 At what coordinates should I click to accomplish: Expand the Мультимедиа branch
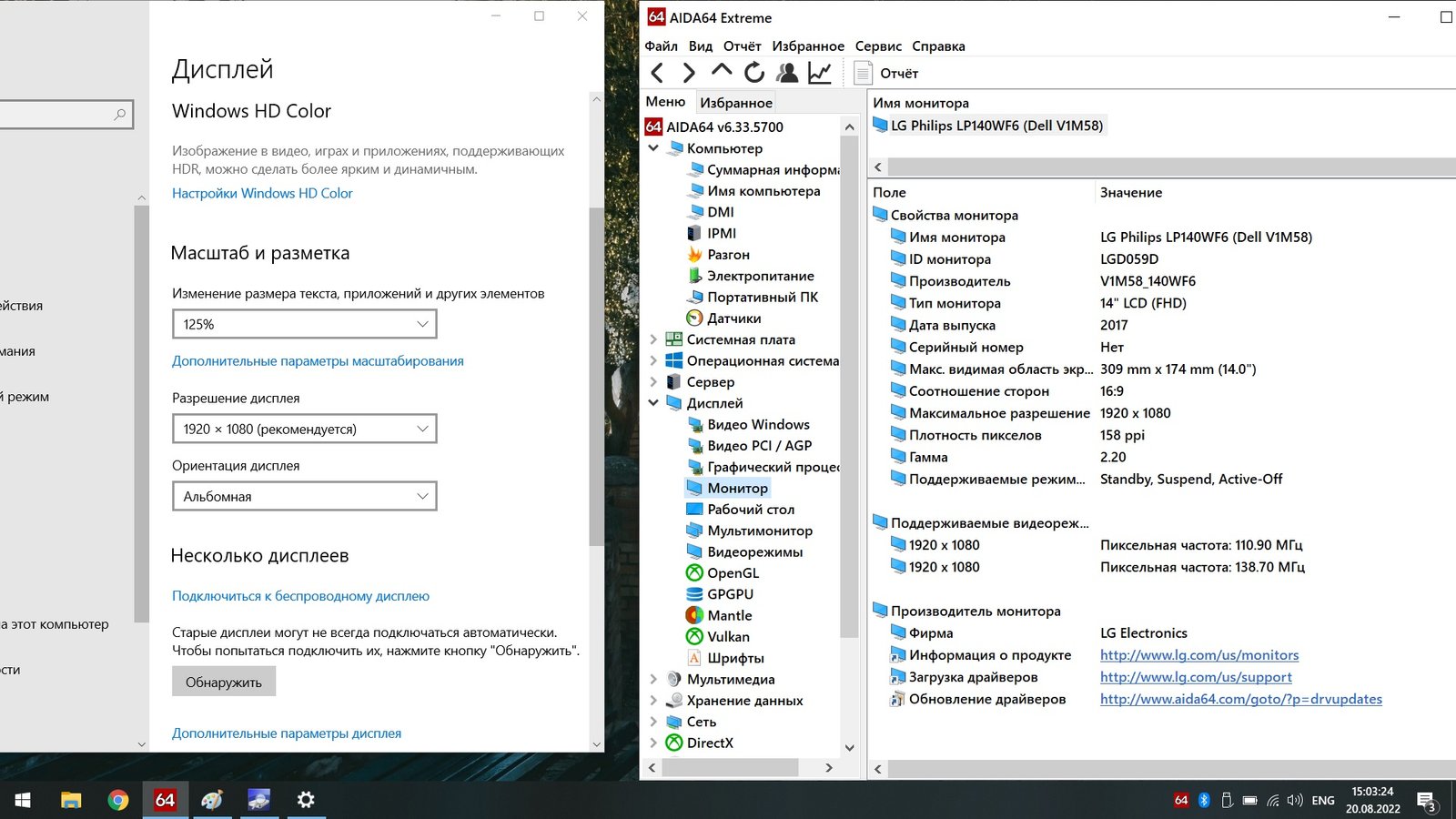coord(653,679)
